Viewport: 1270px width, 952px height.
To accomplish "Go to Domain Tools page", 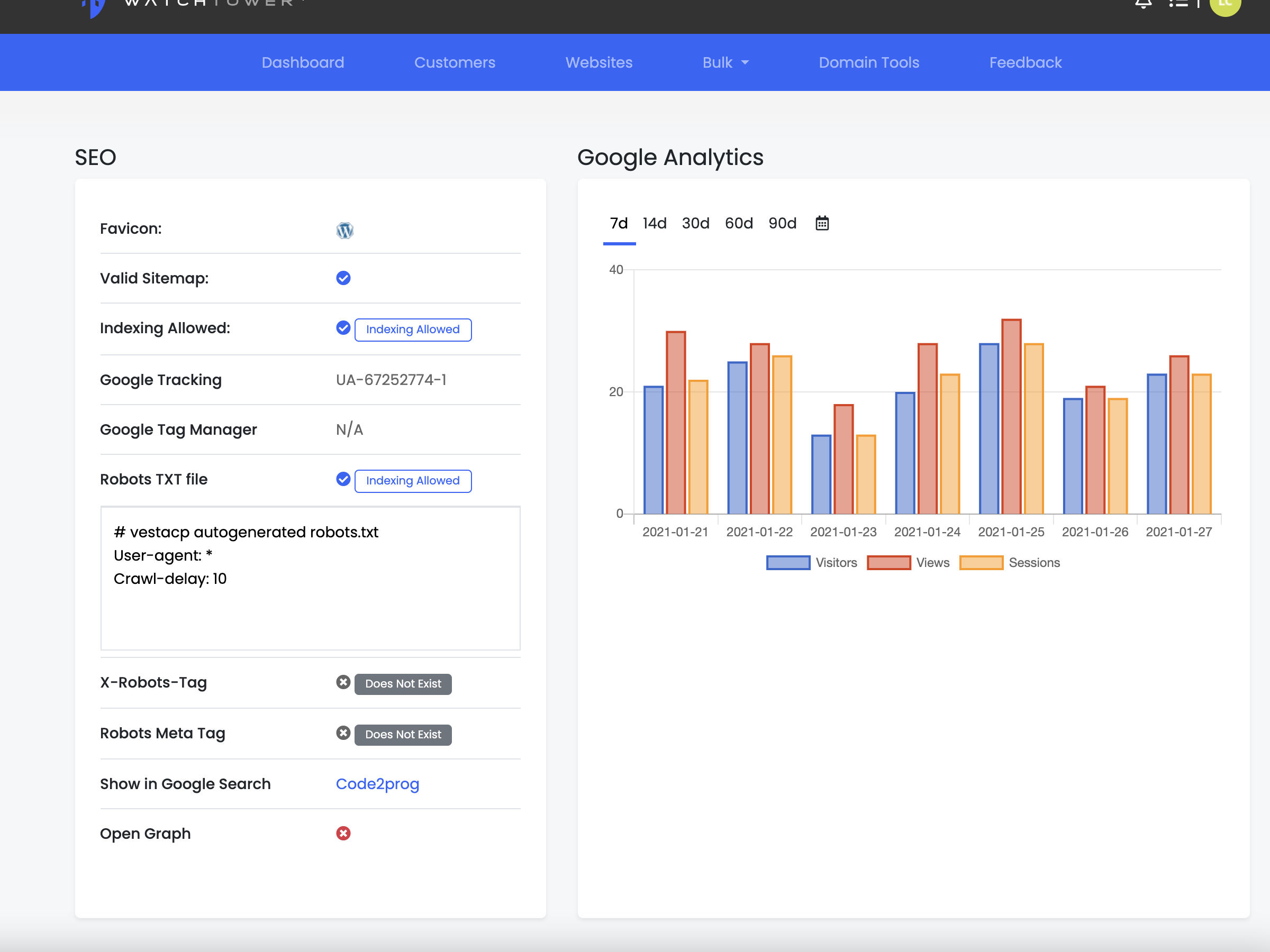I will (868, 62).
